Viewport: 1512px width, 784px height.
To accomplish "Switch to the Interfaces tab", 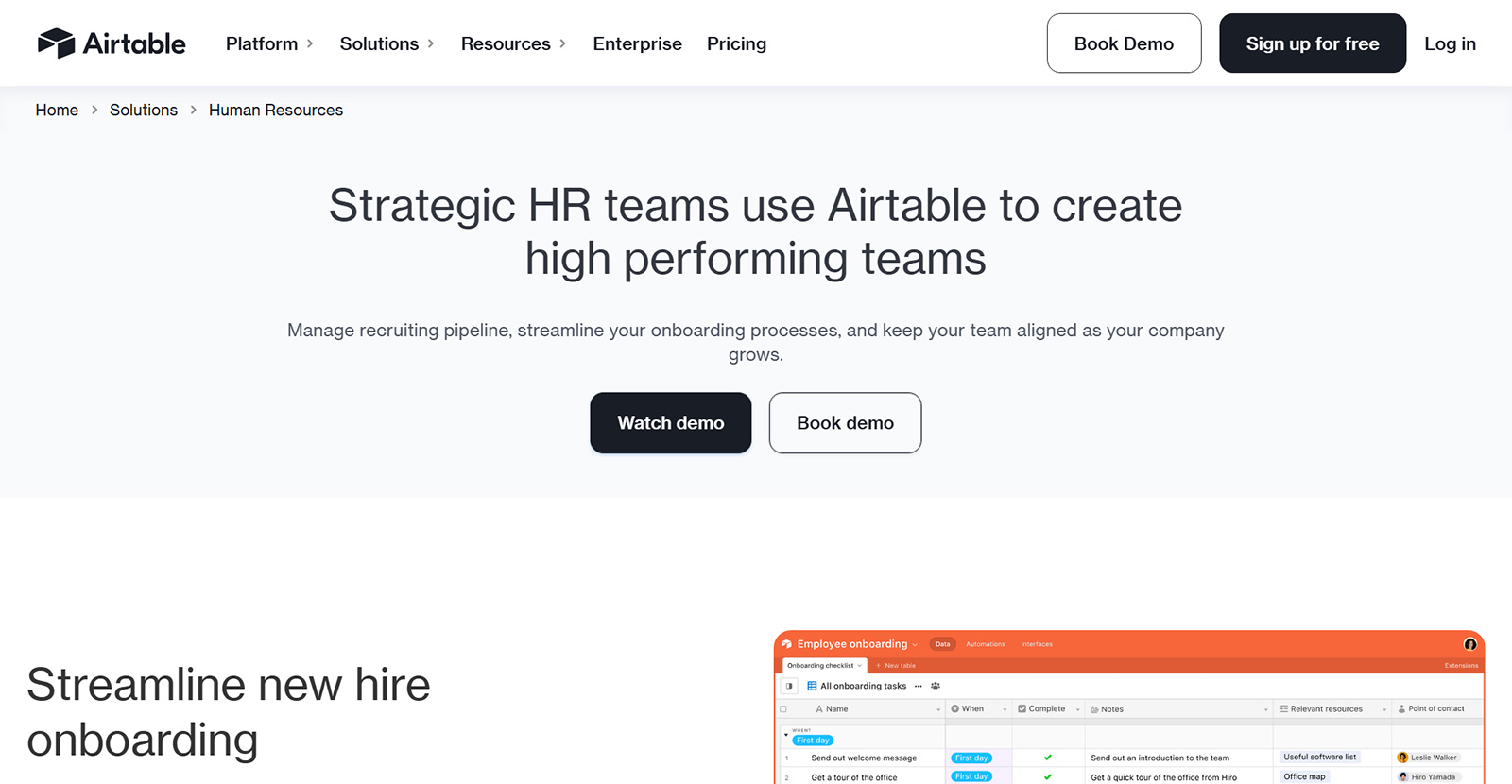I will (x=1037, y=644).
